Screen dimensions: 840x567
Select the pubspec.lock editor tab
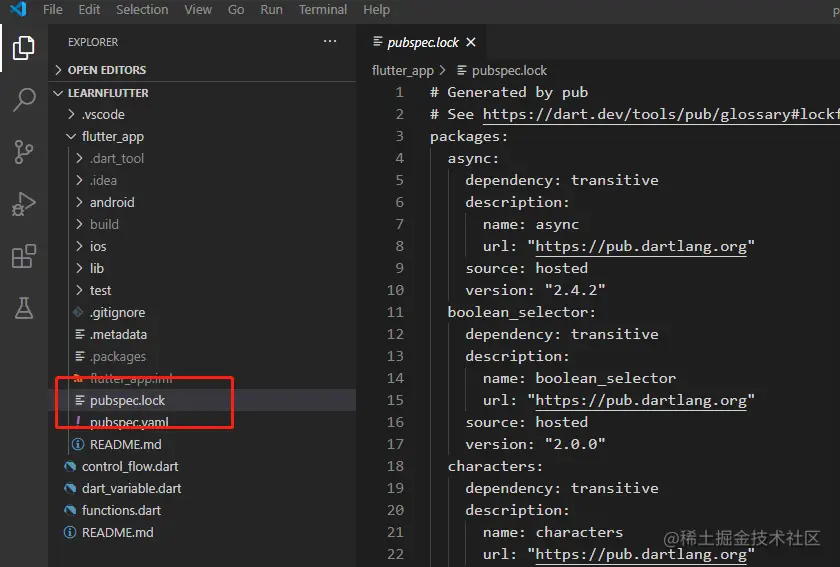point(423,42)
